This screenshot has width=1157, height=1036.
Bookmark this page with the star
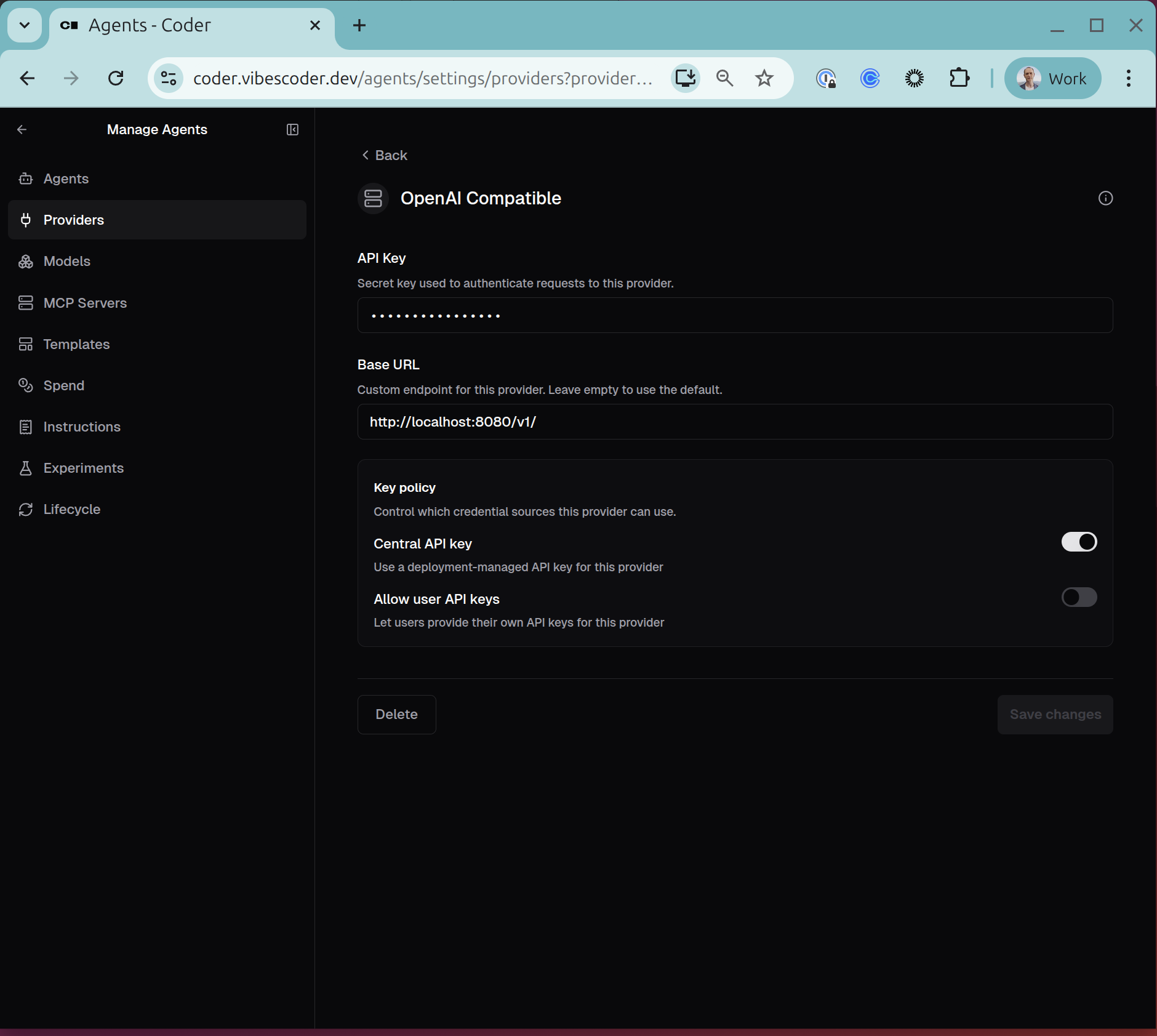tap(764, 78)
